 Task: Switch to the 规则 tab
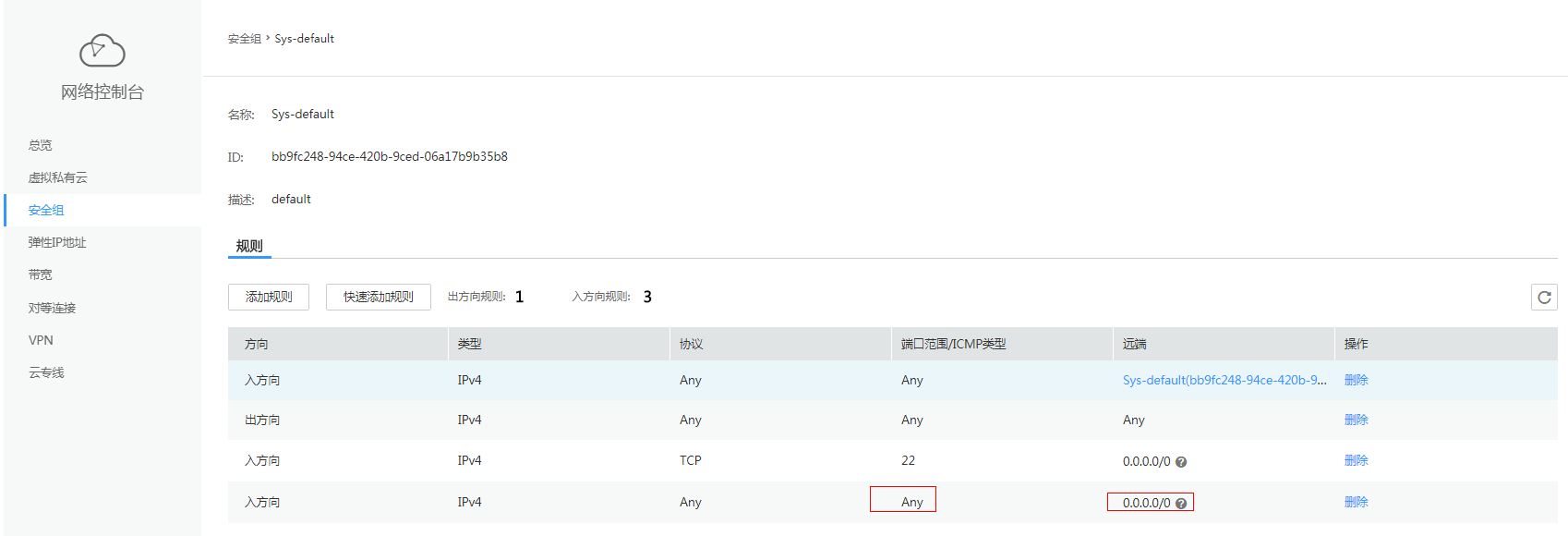tap(249, 246)
